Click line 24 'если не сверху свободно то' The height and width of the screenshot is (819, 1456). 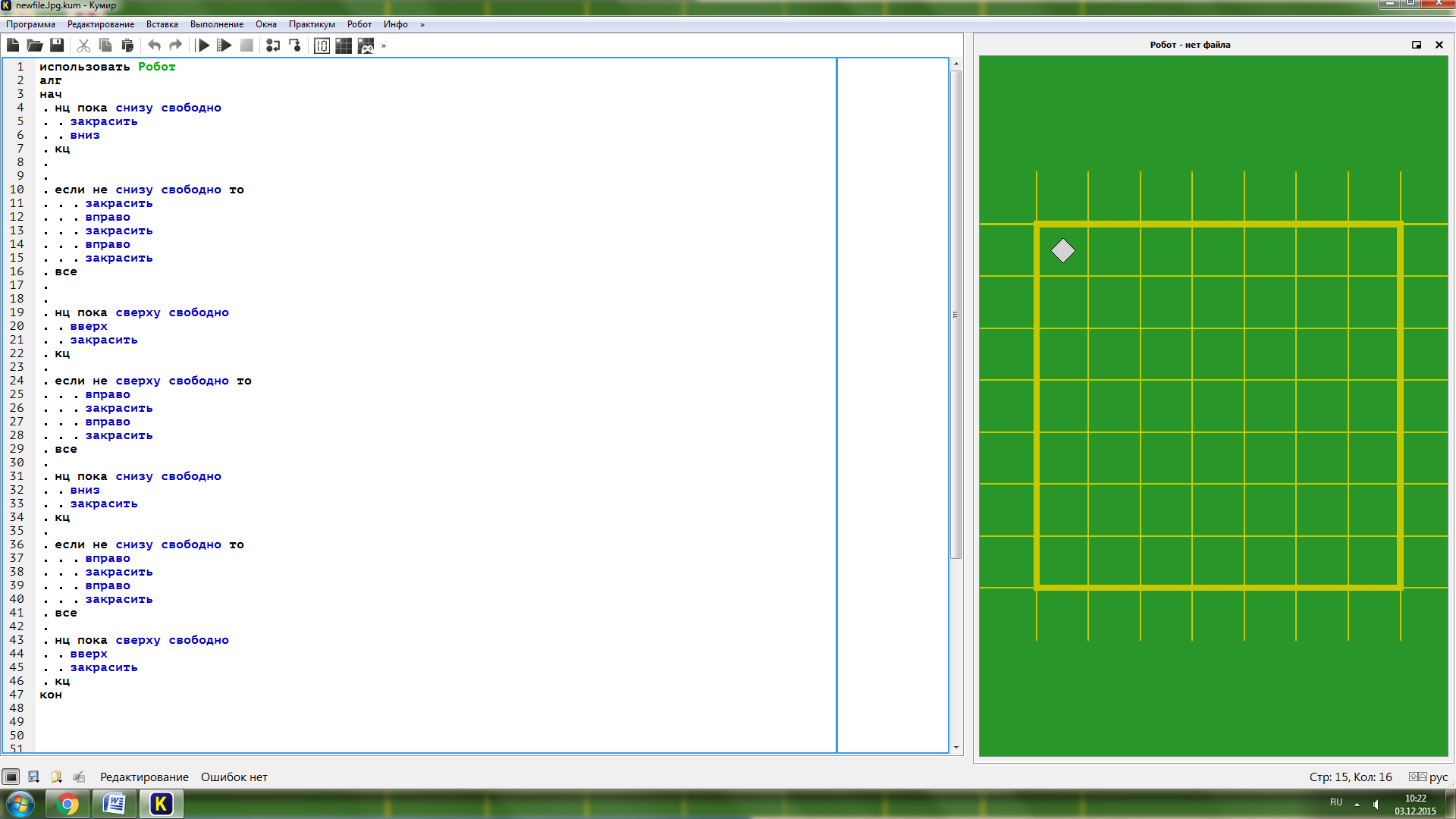pos(153,381)
